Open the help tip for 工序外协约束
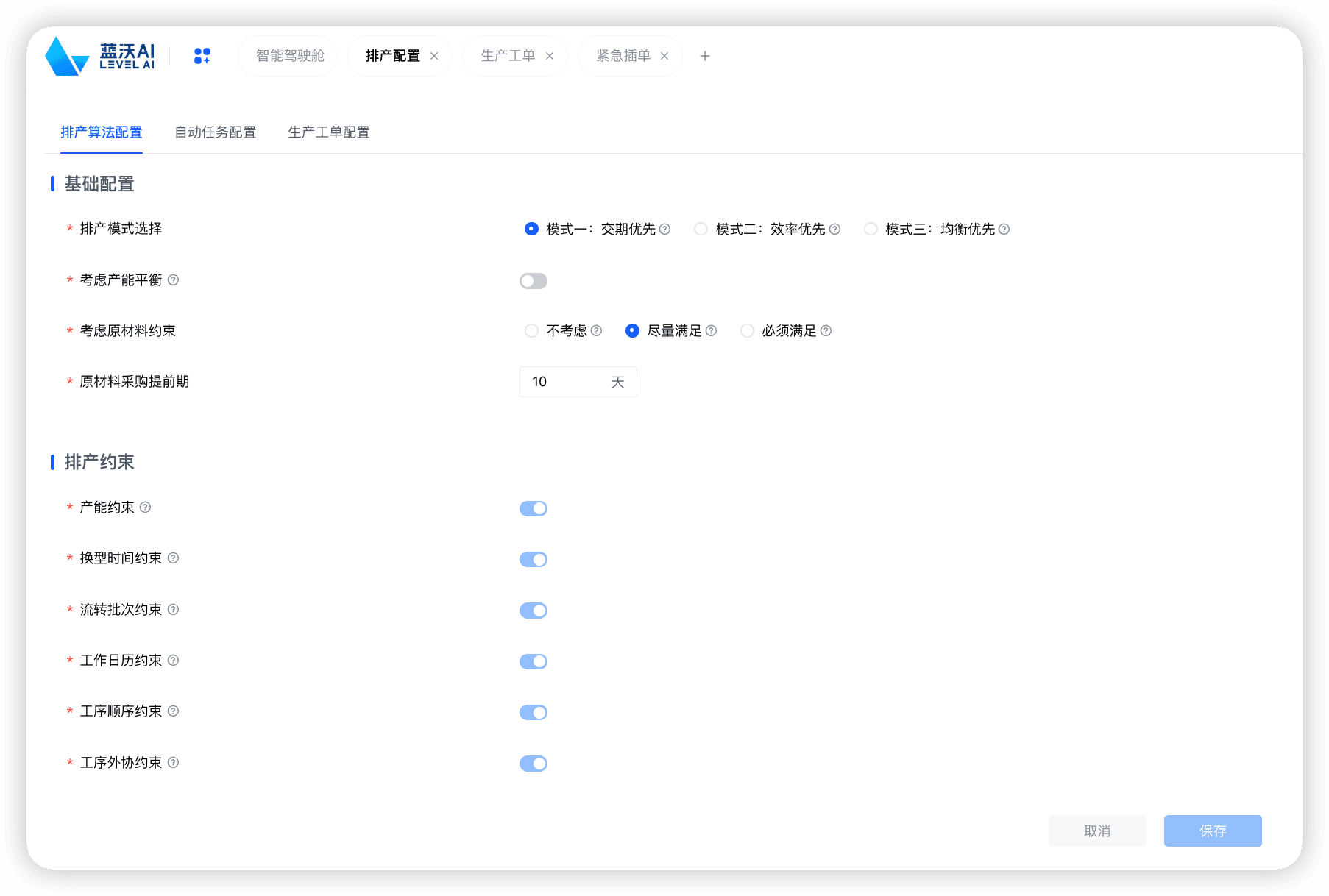The width and height of the screenshot is (1329, 896). (174, 763)
